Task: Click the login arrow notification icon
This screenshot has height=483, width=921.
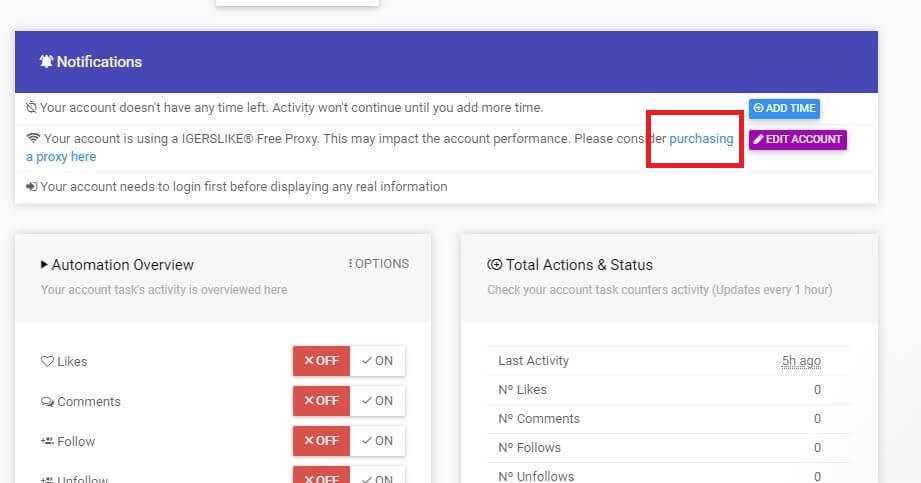Action: coord(32,187)
